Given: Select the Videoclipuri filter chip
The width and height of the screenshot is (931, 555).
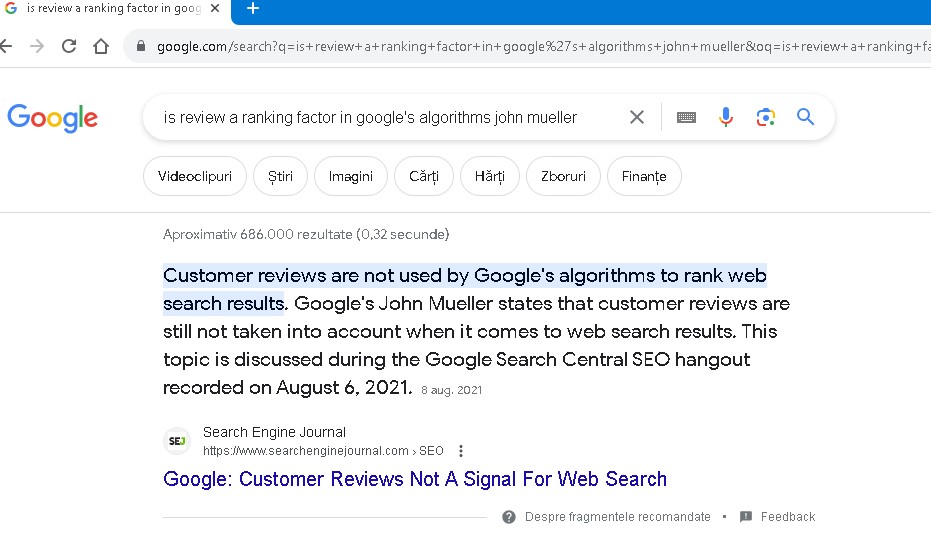Looking at the screenshot, I should coord(195,176).
